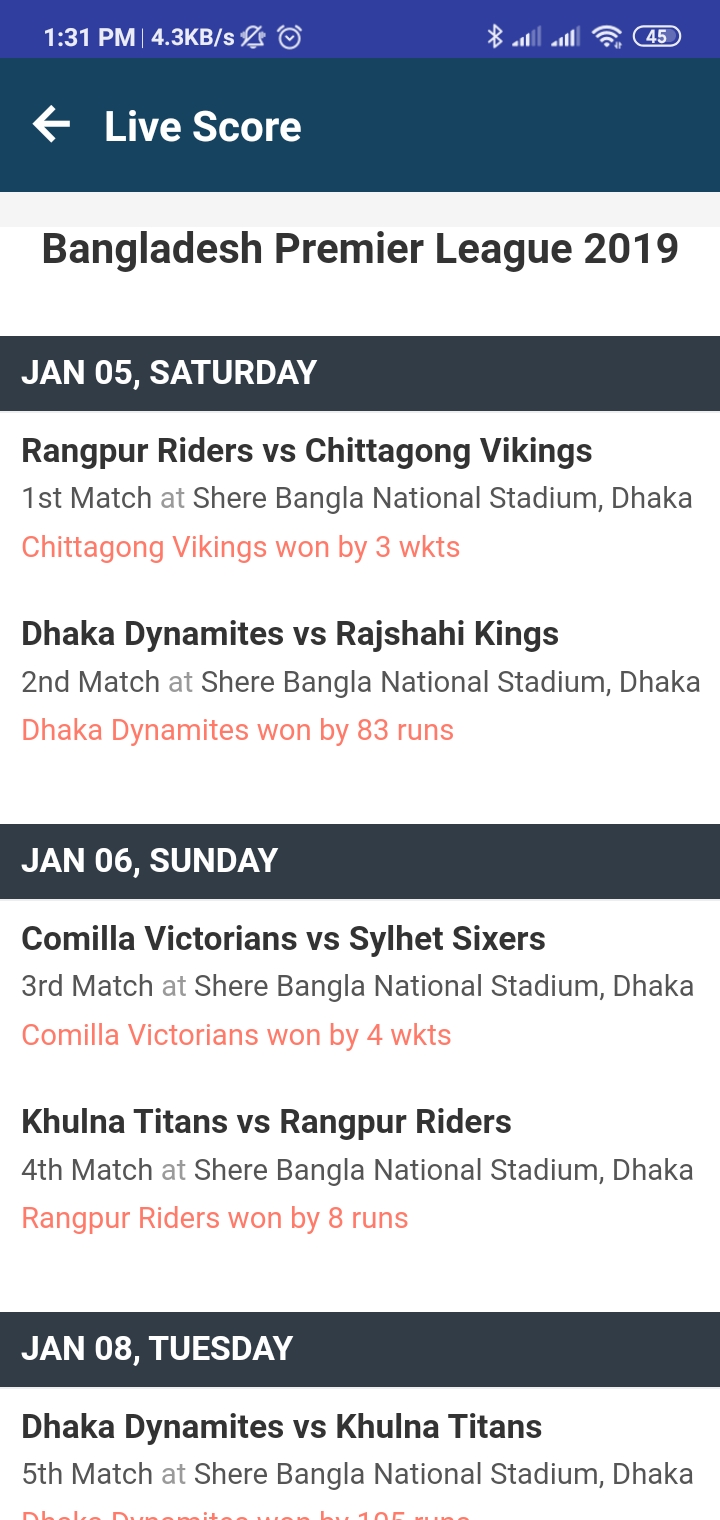Tap "Chittagong Vikings won by 3 wkts" result

[241, 547]
